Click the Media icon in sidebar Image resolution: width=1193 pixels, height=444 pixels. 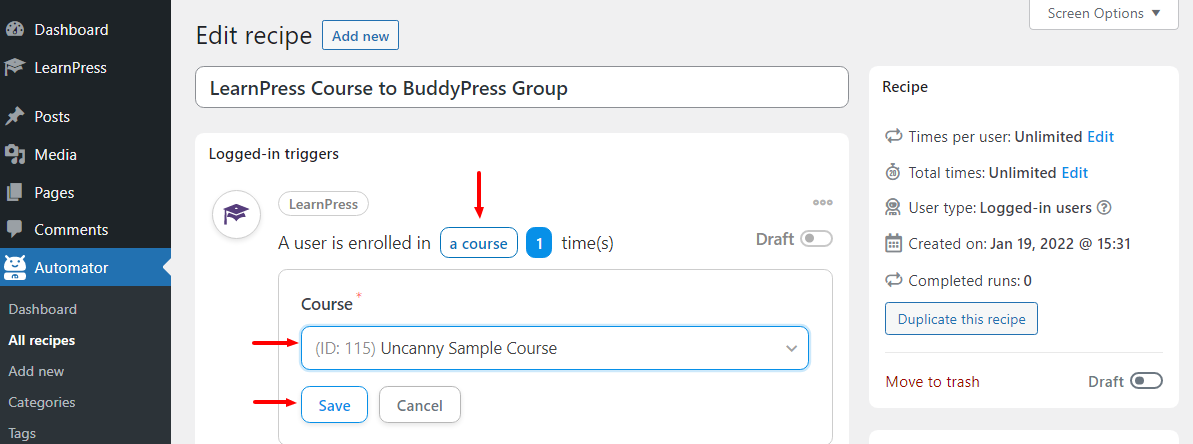coord(14,154)
